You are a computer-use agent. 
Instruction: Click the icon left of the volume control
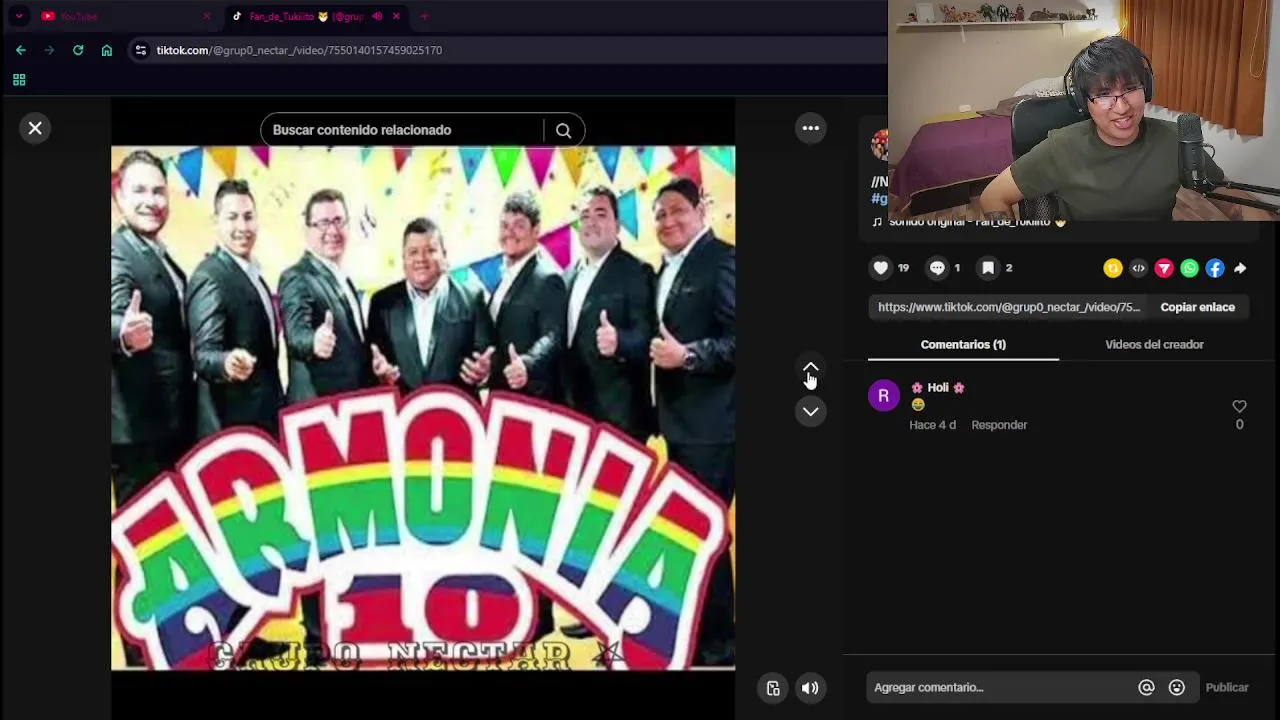click(773, 688)
